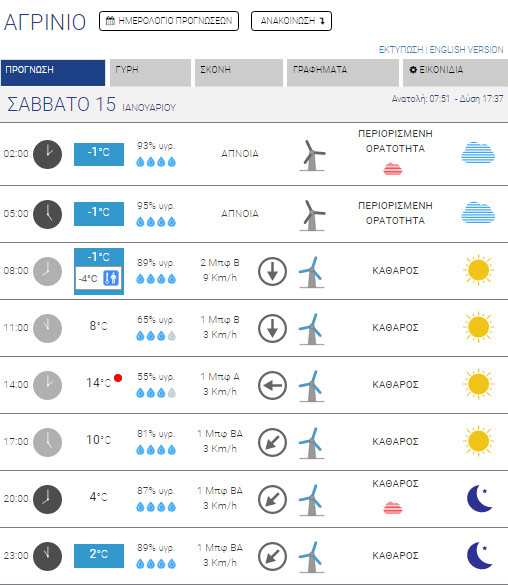This screenshot has height=585, width=508.
Task: Select the ΠΡΟΓΝΩΣΗ tab
Action: pos(53,73)
